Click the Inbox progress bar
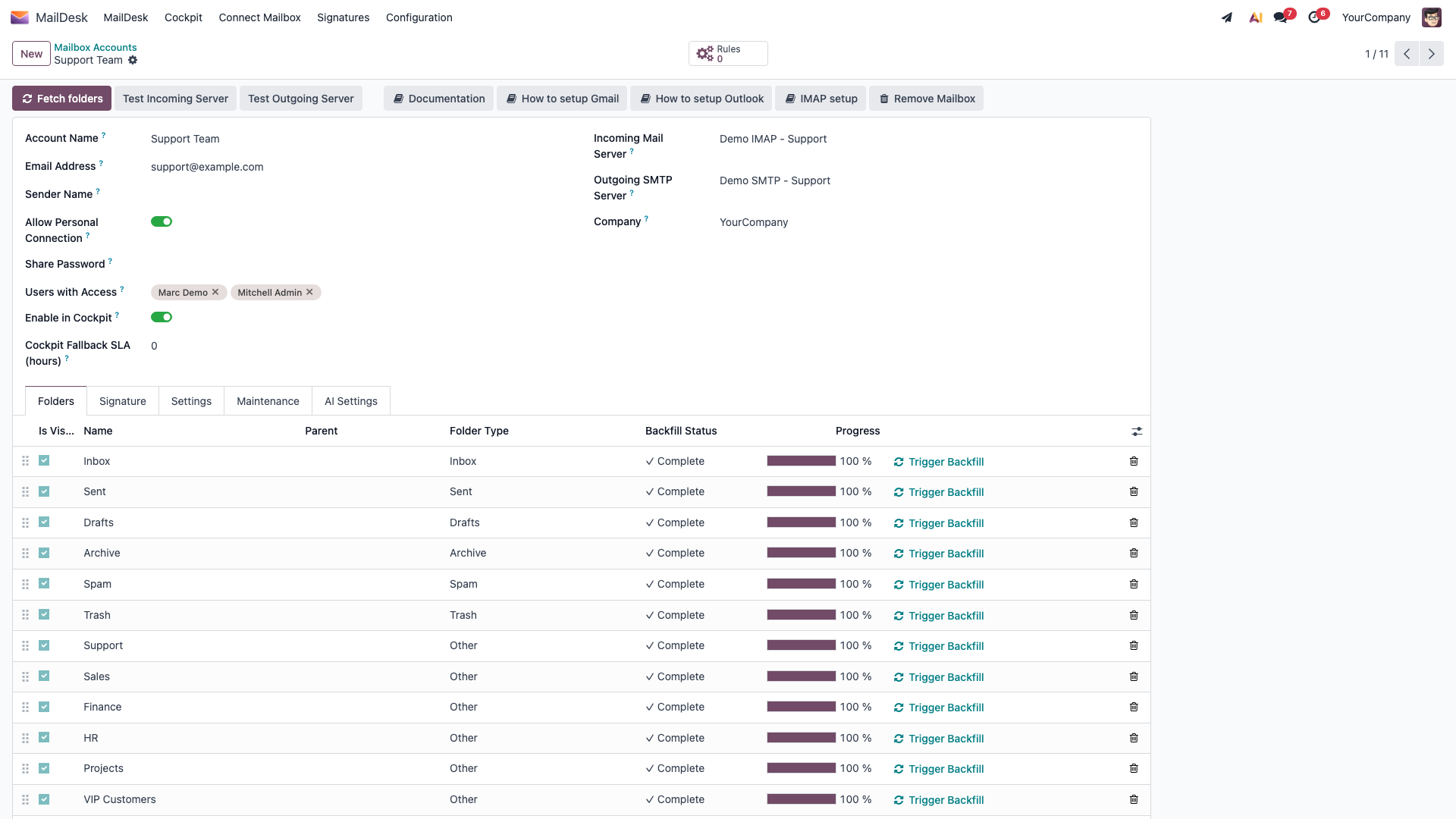This screenshot has height=819, width=1456. [x=802, y=461]
